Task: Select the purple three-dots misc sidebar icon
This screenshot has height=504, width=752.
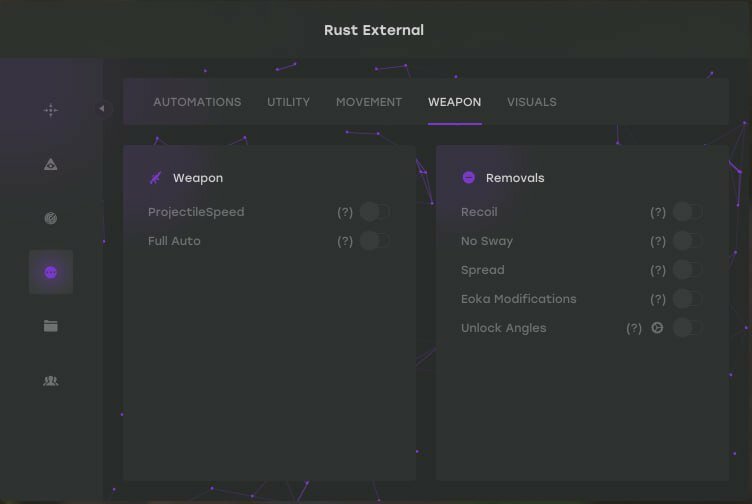Action: [51, 272]
